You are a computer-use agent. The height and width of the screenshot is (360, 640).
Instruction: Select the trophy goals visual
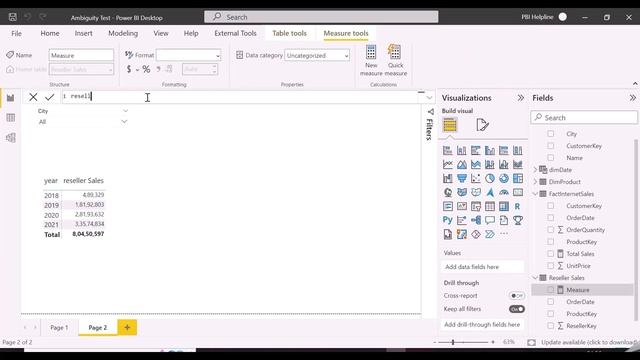coord(518,220)
